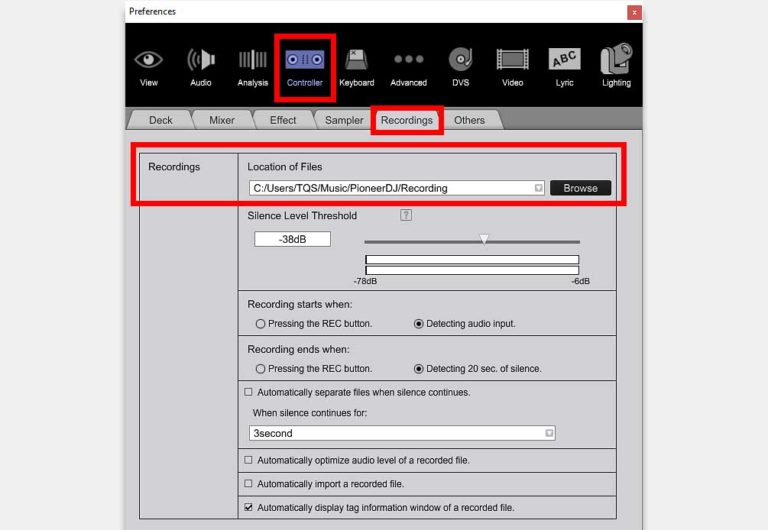The width and height of the screenshot is (768, 530).
Task: Expand the Location of Files dropdown
Action: (x=538, y=188)
